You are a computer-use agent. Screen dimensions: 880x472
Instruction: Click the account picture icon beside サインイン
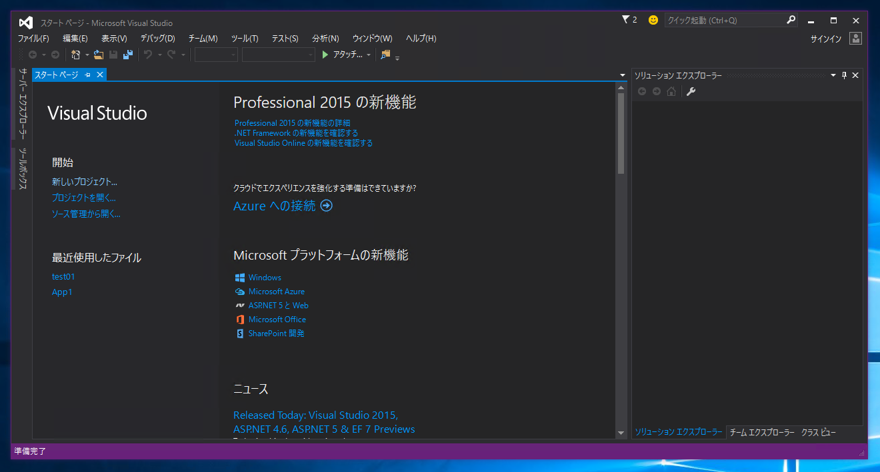point(855,39)
